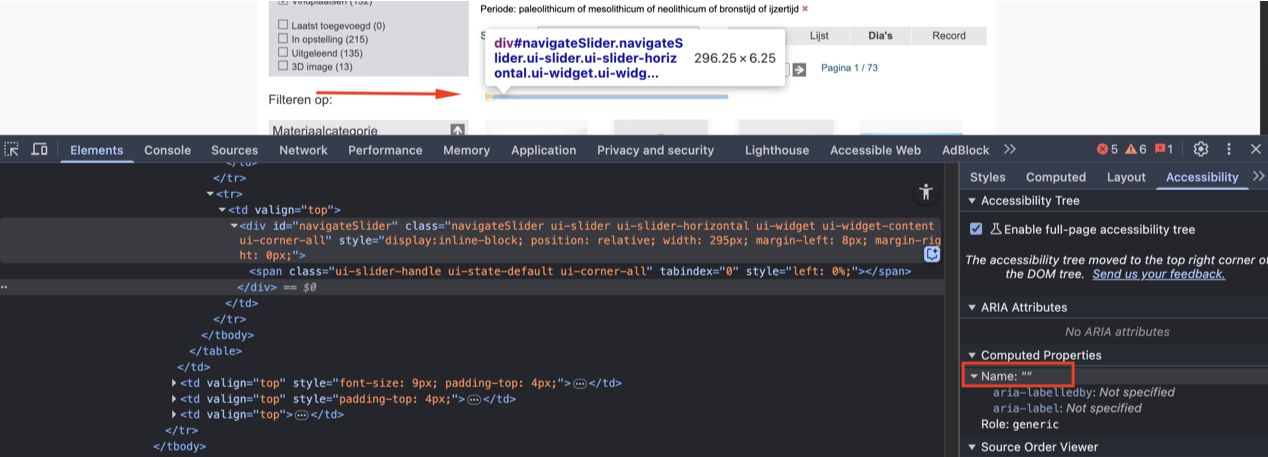1268x457 pixels.
Task: Click the accessibility tree view icon
Action: 925,192
